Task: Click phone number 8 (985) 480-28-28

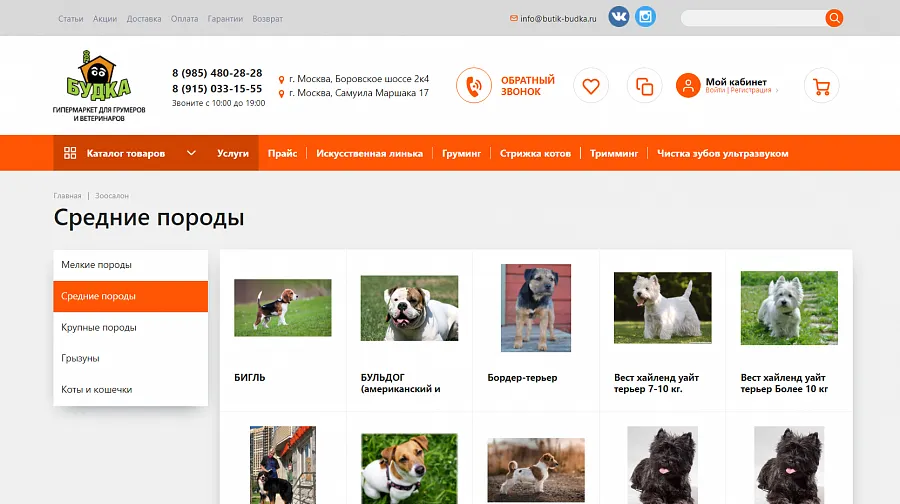Action: [217, 73]
